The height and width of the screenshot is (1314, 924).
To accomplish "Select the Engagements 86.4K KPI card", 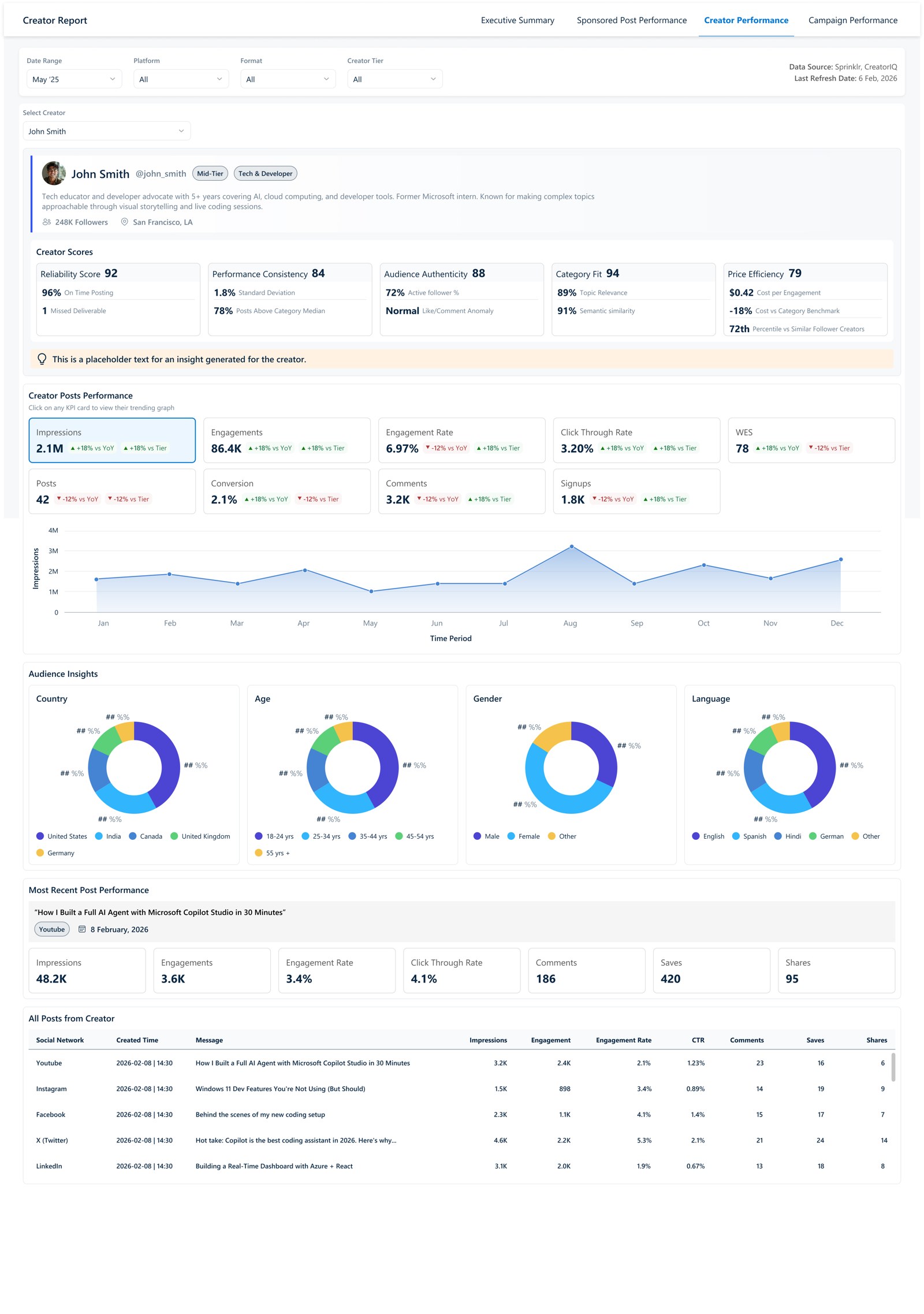I will 287,440.
